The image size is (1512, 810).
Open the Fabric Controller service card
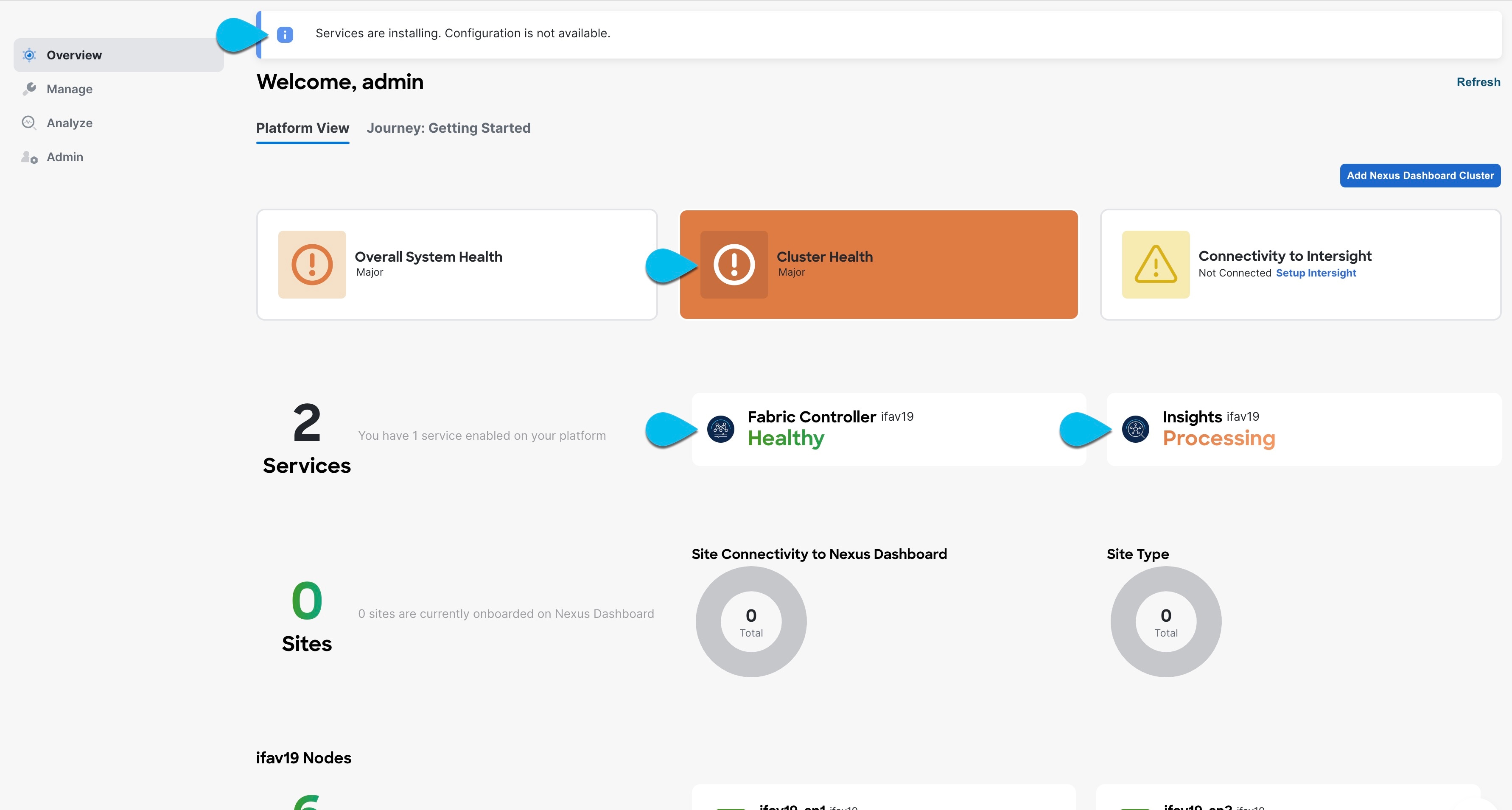[x=889, y=429]
